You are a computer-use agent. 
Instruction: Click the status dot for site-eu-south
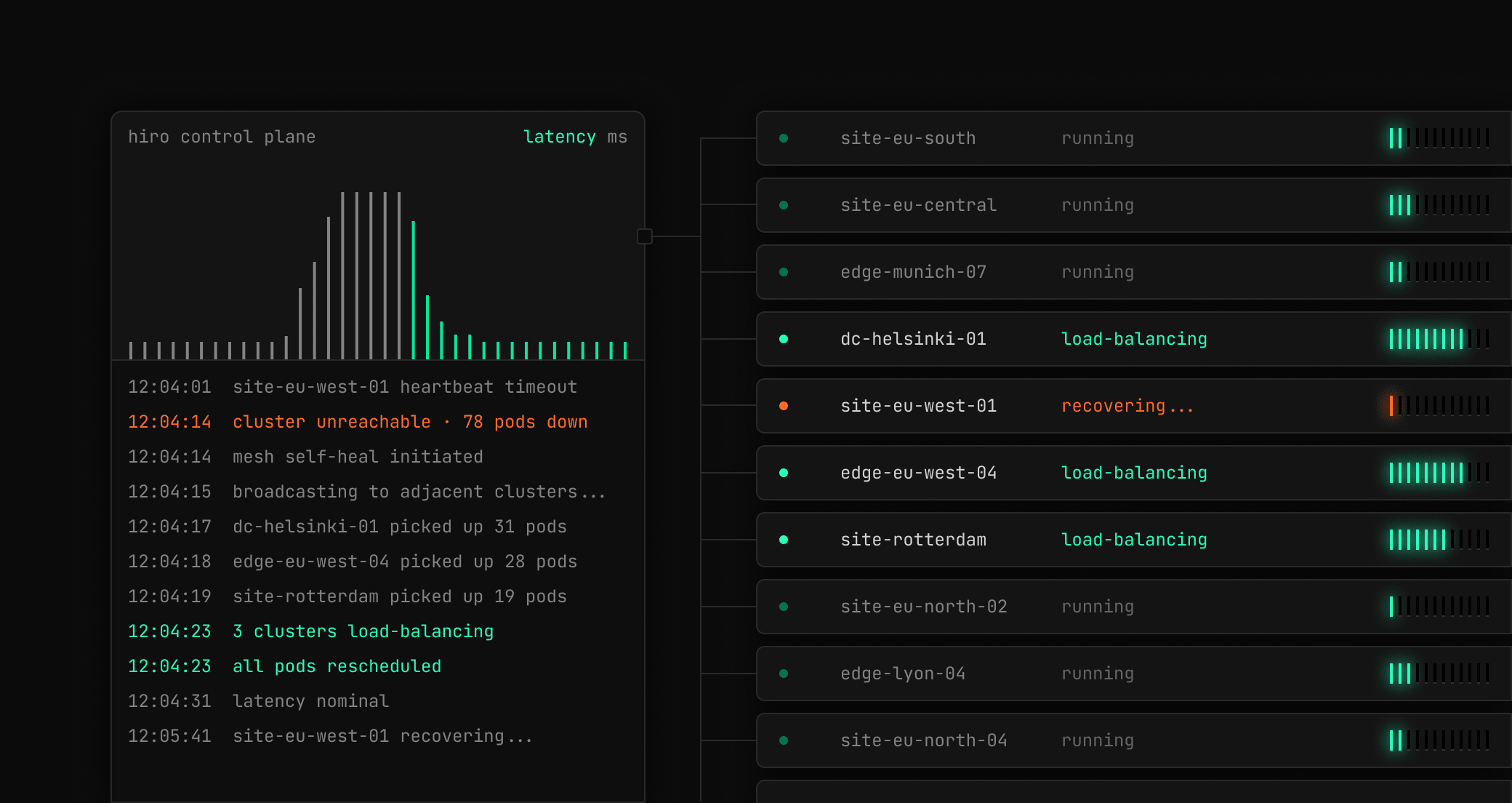click(784, 138)
